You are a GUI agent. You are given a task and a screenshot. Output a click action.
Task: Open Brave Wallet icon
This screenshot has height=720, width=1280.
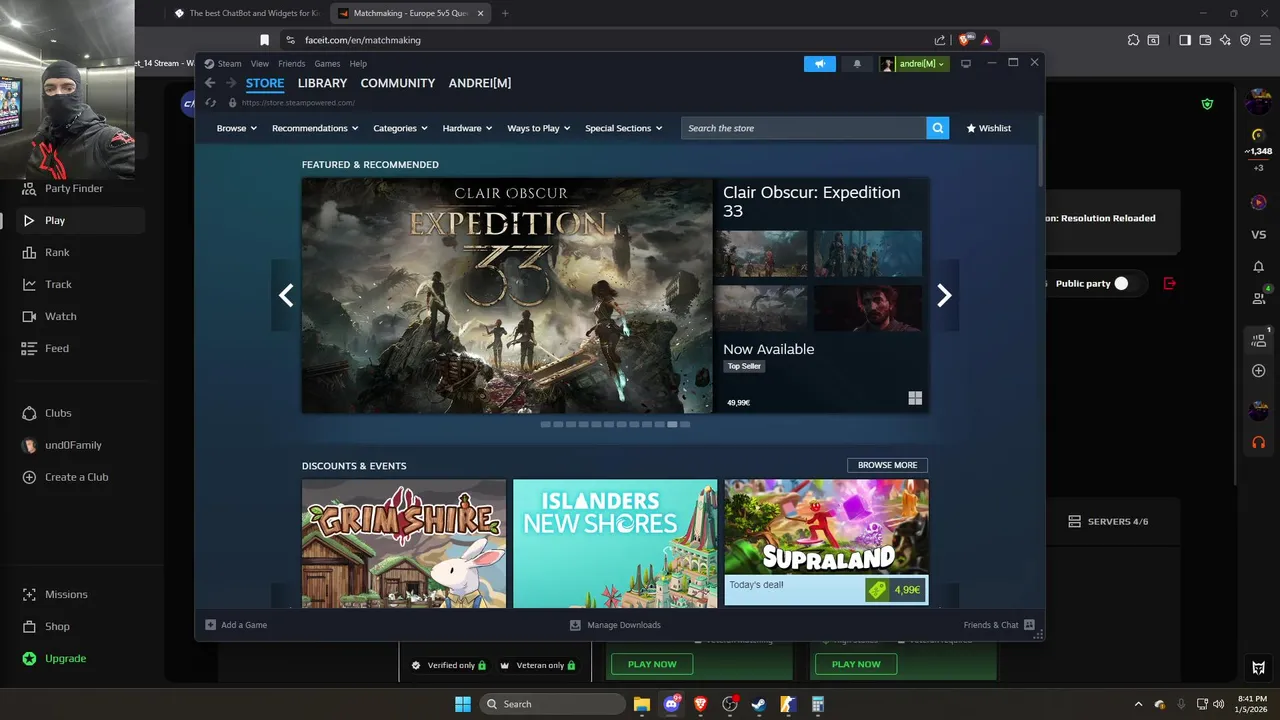coord(1205,40)
